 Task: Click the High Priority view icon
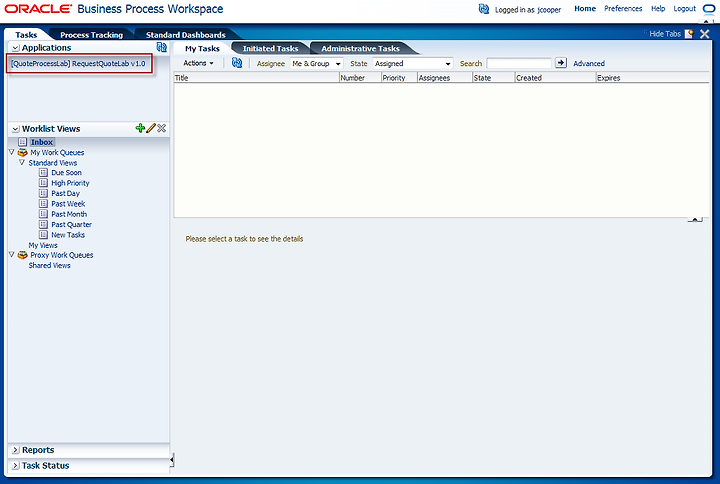pos(43,183)
